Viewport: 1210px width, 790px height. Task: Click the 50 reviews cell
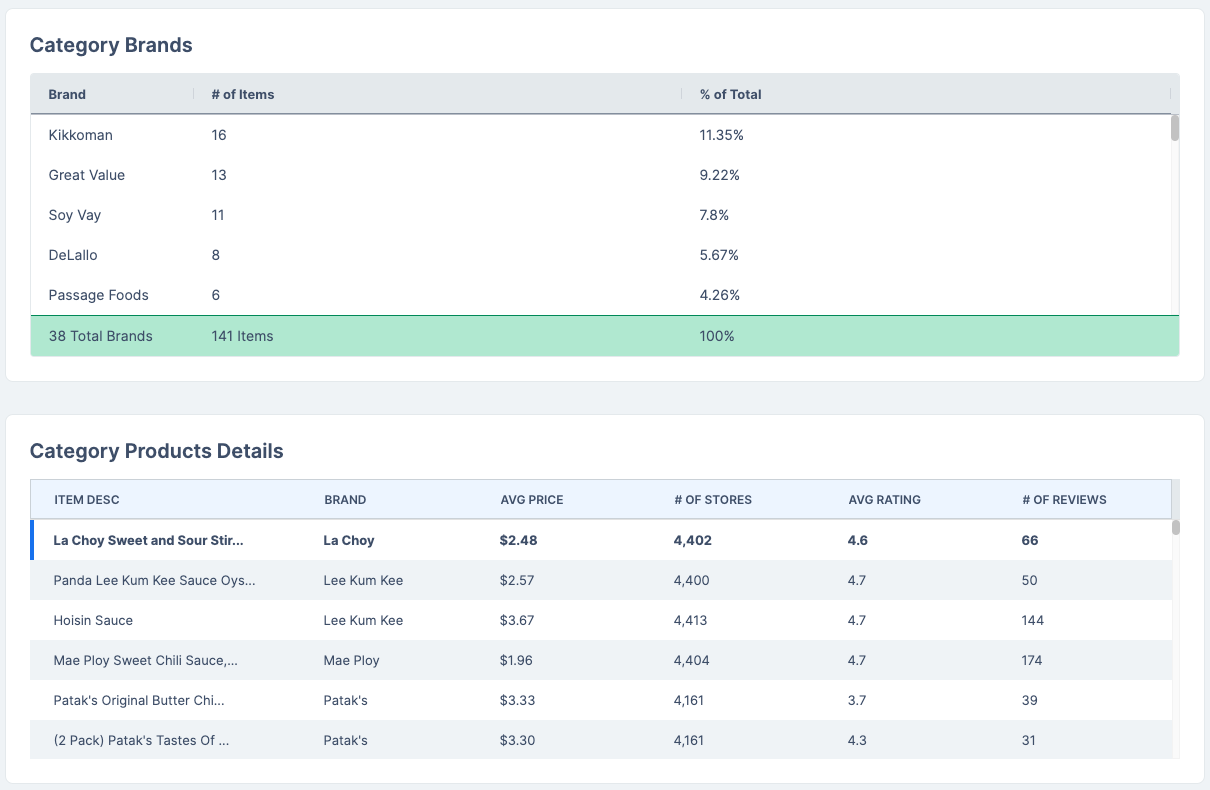(1030, 580)
